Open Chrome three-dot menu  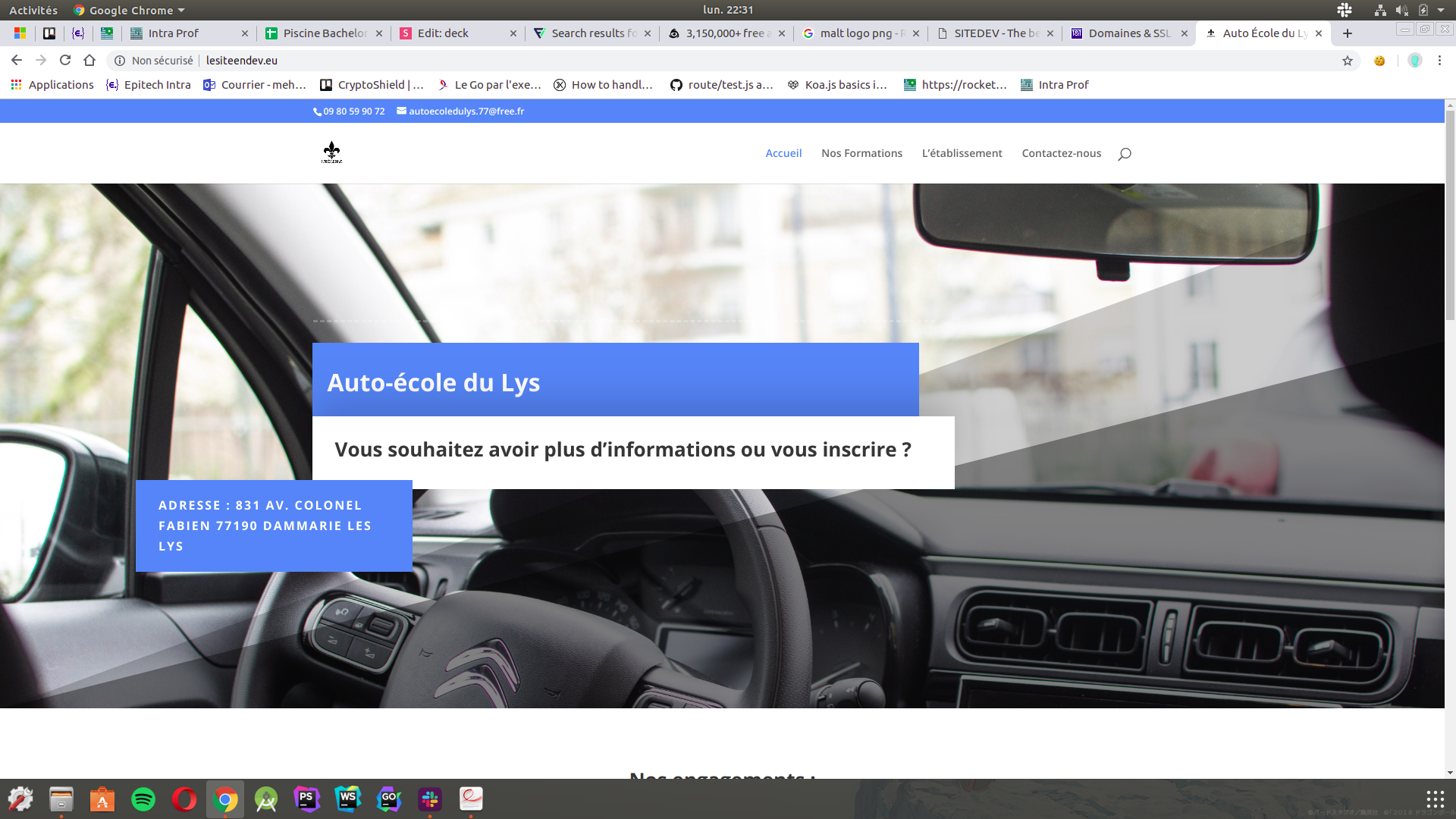coord(1439,61)
